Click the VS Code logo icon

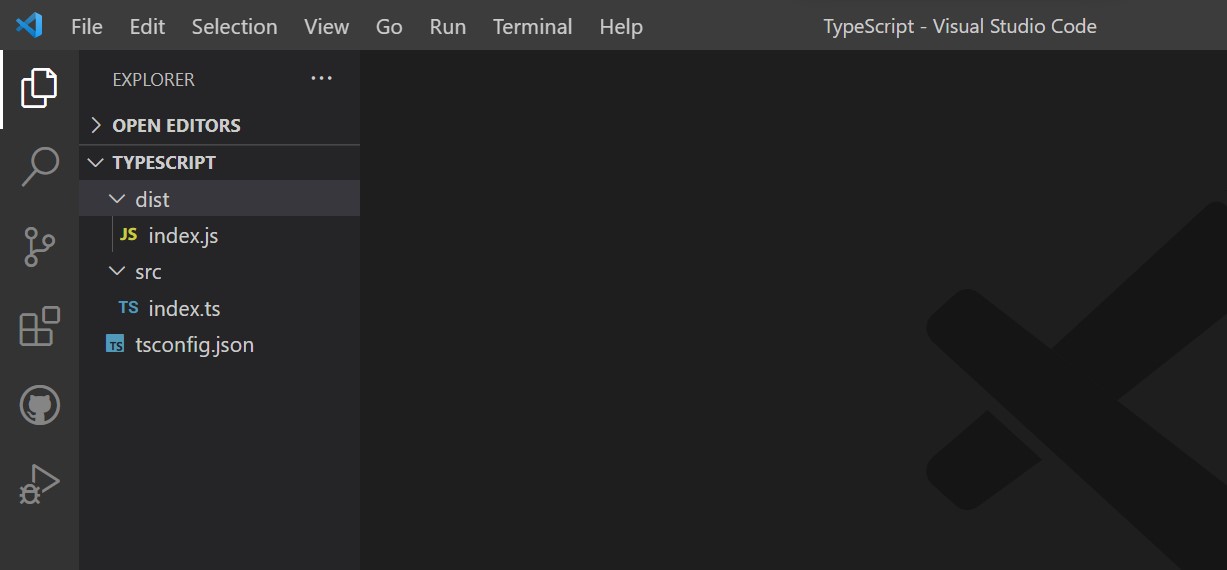click(29, 26)
